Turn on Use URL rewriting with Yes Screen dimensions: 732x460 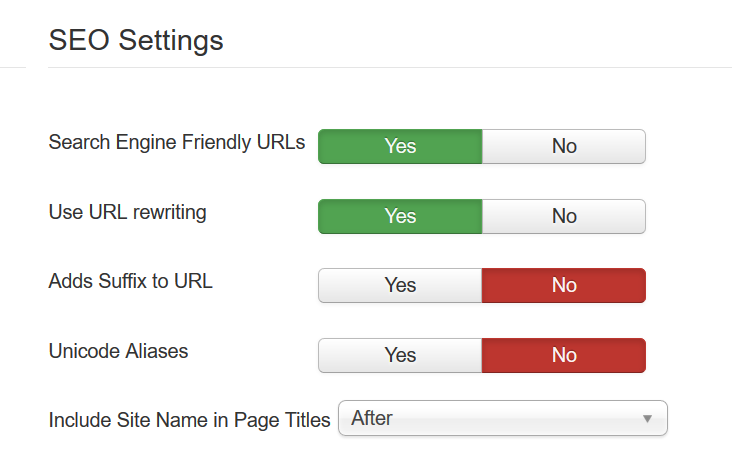(400, 217)
